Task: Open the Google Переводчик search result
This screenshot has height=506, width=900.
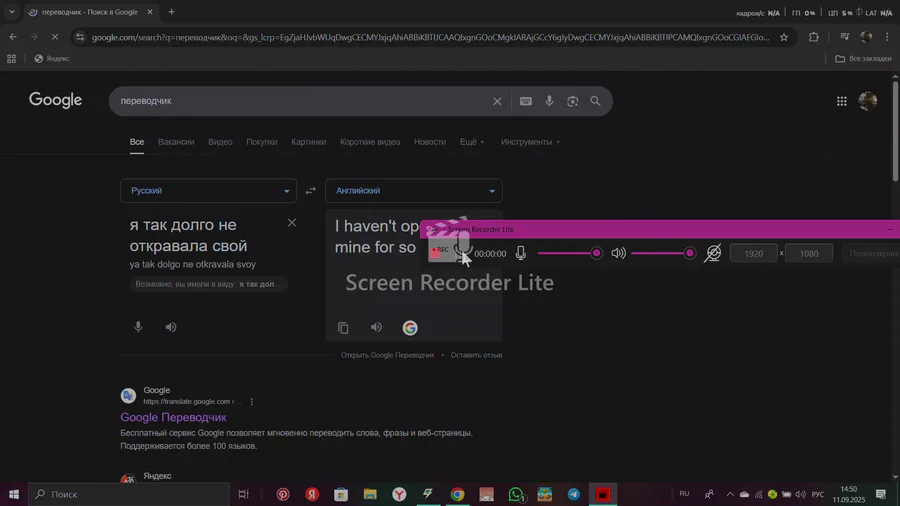Action: 173,417
